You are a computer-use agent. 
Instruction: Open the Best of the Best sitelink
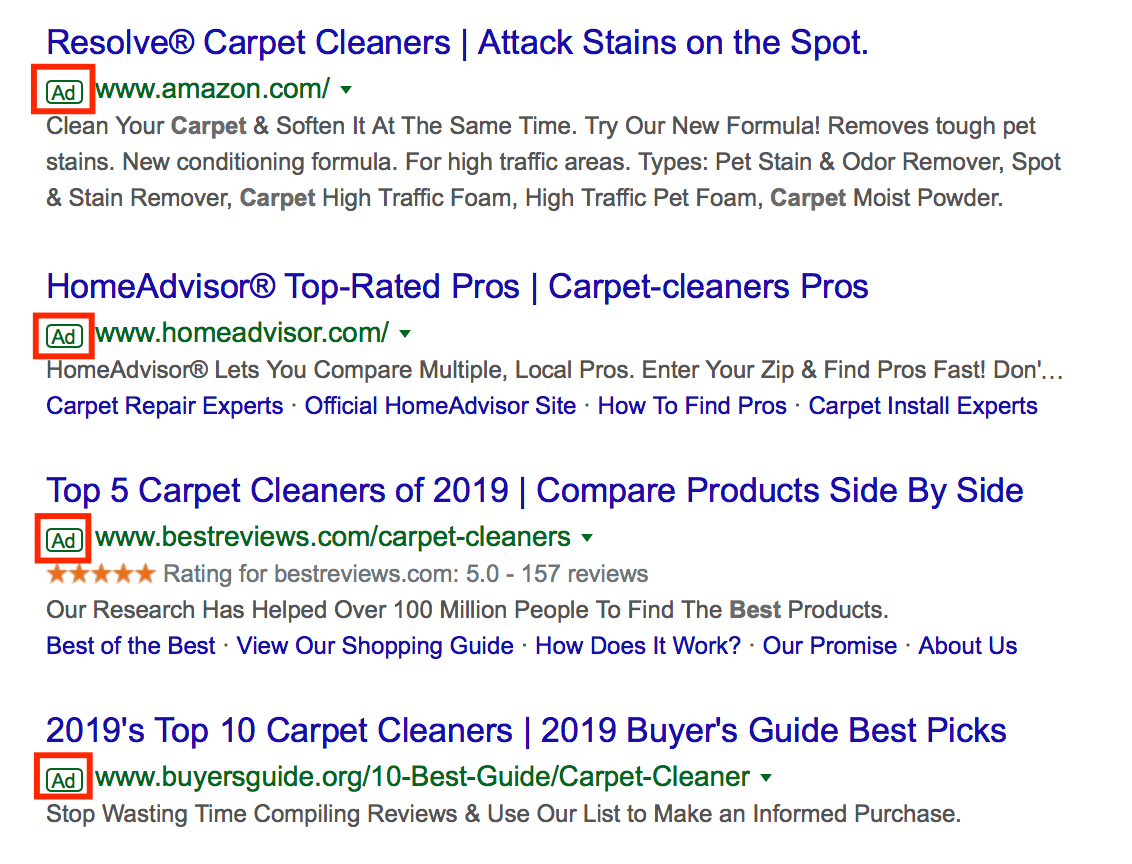(x=131, y=646)
